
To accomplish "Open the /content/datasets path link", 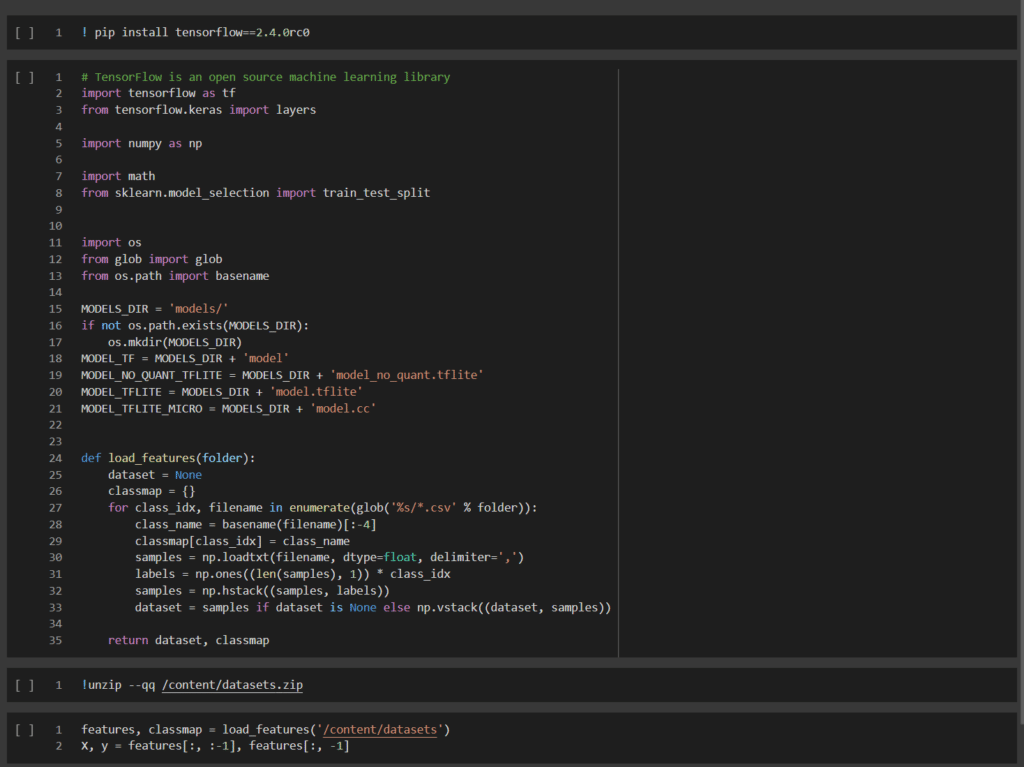I will click(380, 729).
